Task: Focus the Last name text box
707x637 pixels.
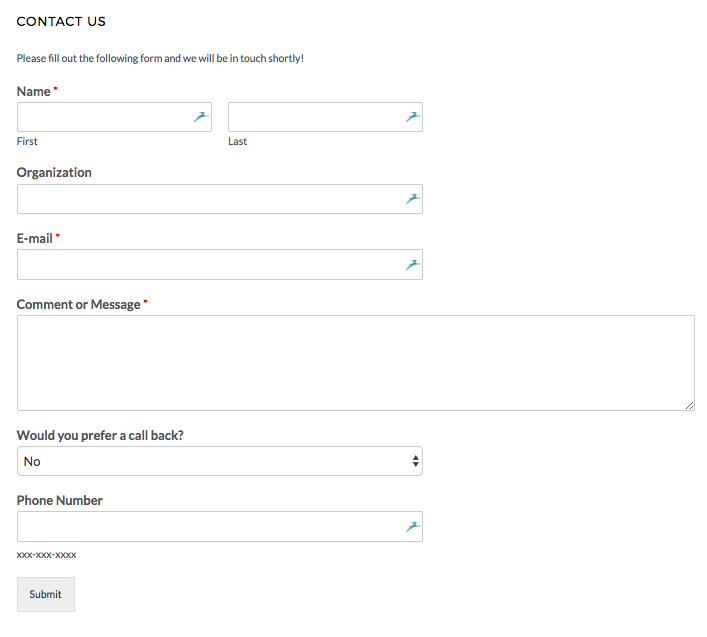Action: coord(325,117)
